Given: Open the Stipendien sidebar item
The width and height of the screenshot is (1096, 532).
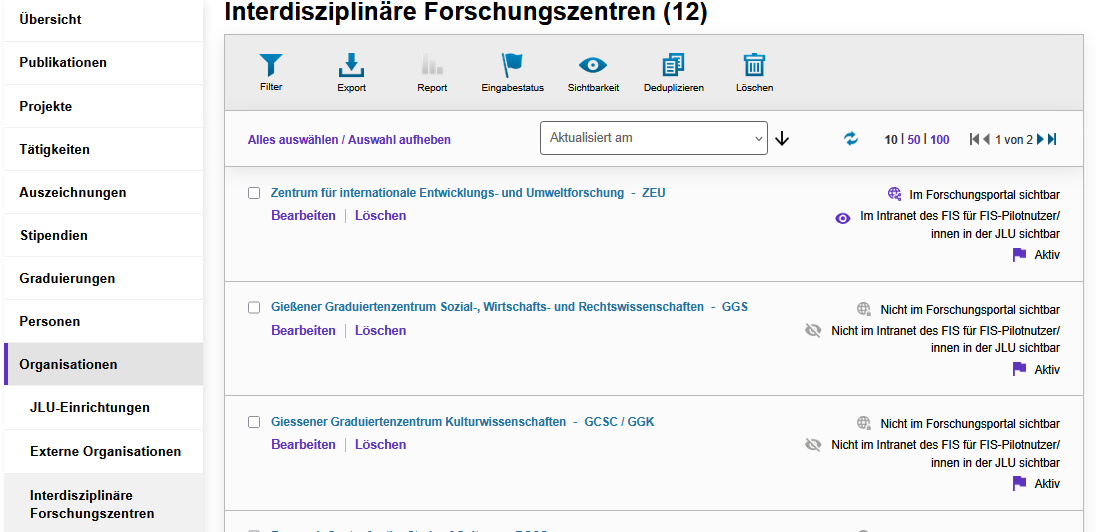Looking at the screenshot, I should pos(103,236).
